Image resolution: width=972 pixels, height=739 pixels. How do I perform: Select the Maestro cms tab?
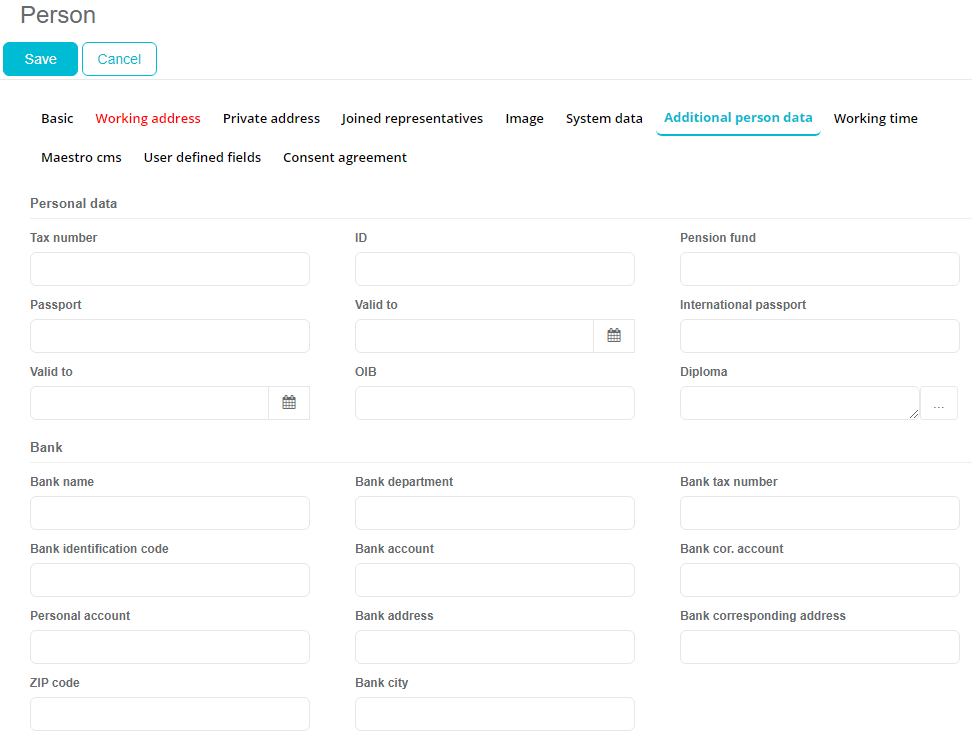coord(81,157)
